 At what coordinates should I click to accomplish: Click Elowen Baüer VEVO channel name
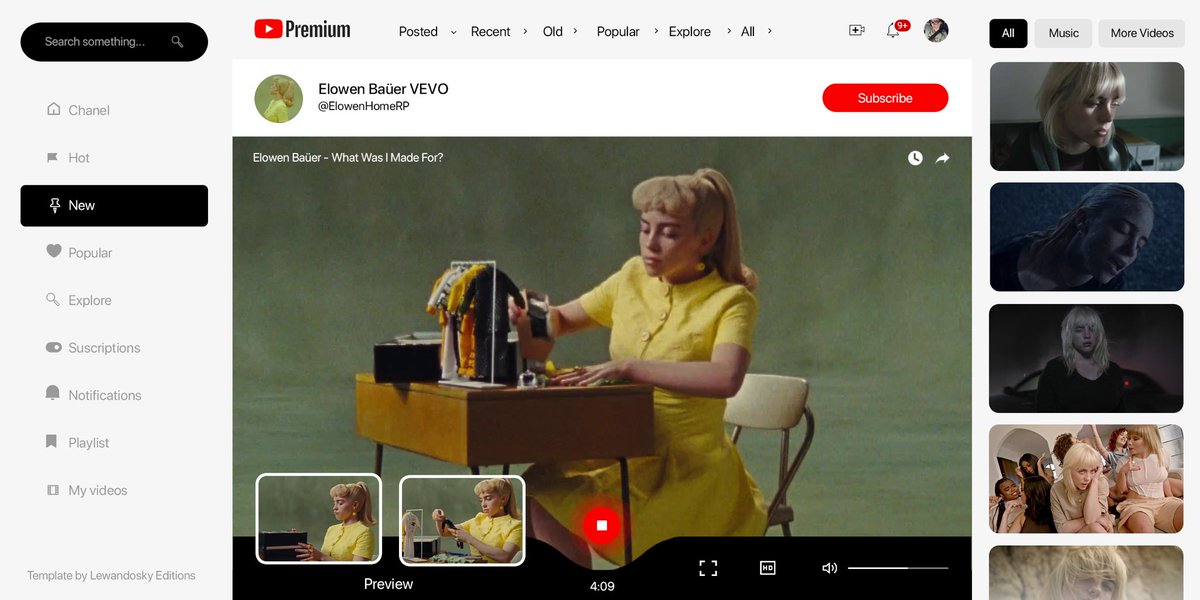click(383, 89)
